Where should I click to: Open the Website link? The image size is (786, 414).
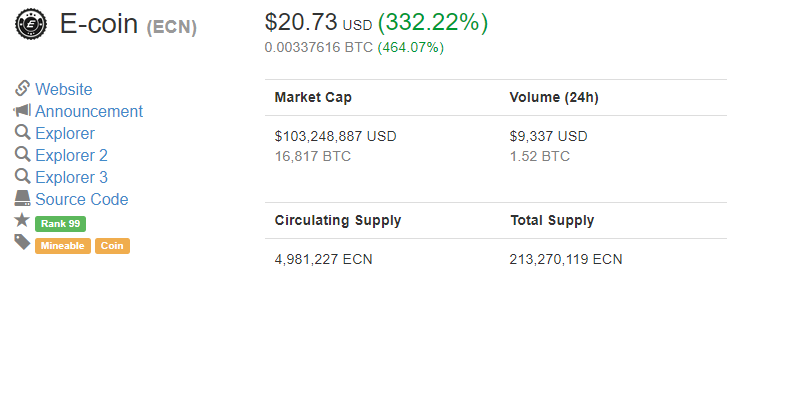pos(64,89)
